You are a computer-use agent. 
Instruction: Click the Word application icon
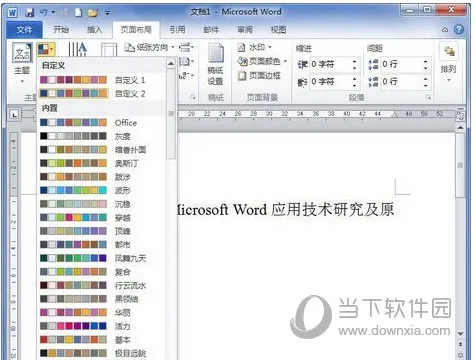[12, 13]
